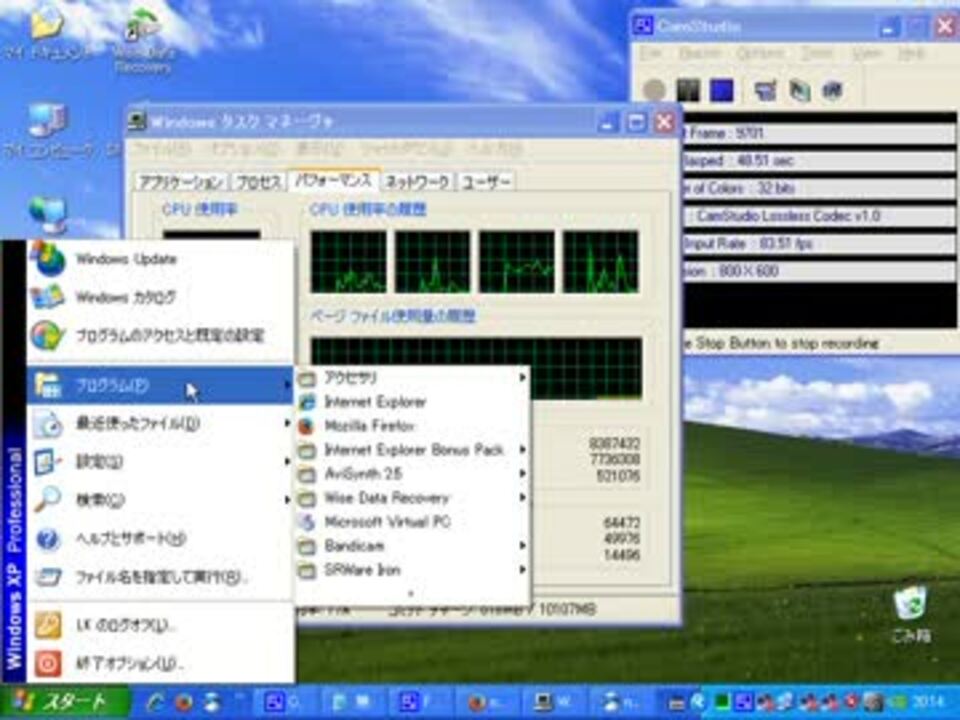Expand the アクセサリ programs folder
Image resolution: width=960 pixels, height=720 pixels.
tap(412, 378)
